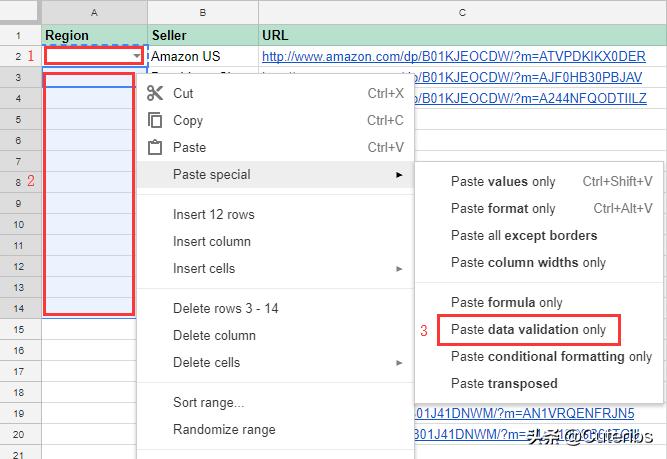Select Insert 12 rows
Viewport: 667px width, 459px height.
click(276, 214)
